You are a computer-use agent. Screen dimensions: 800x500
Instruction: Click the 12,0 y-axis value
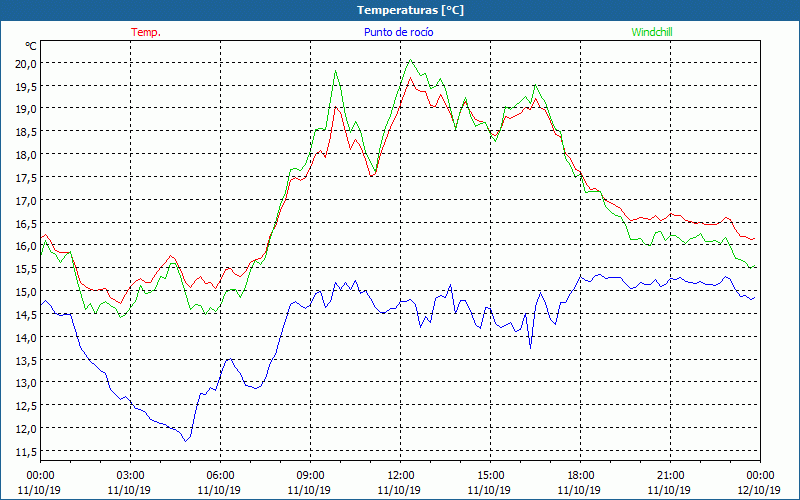click(27, 429)
